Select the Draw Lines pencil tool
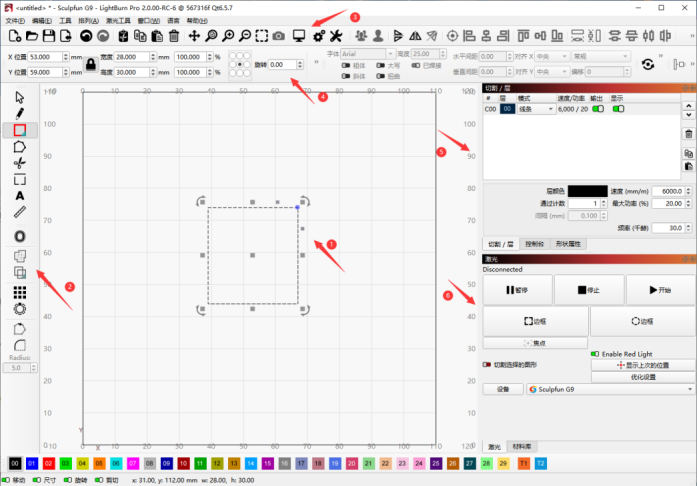The image size is (697, 486). point(20,114)
